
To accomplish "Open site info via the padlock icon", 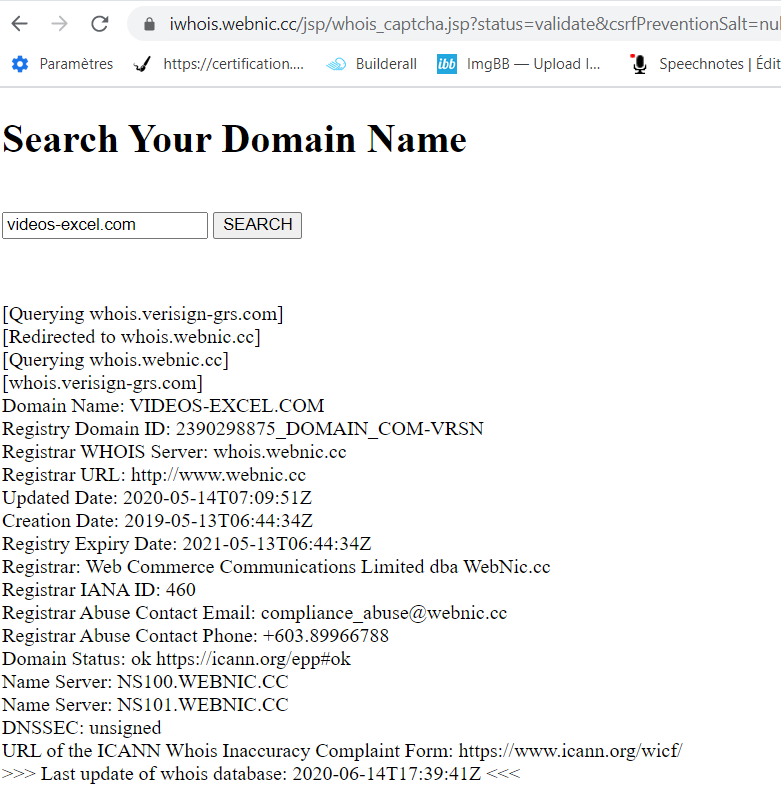I will (150, 24).
